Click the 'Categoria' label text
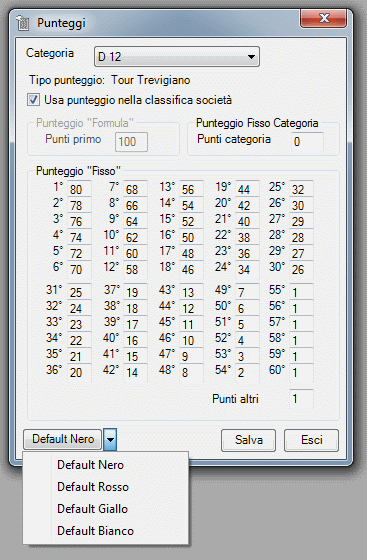Viewport: 367px width, 560px height. click(50, 53)
